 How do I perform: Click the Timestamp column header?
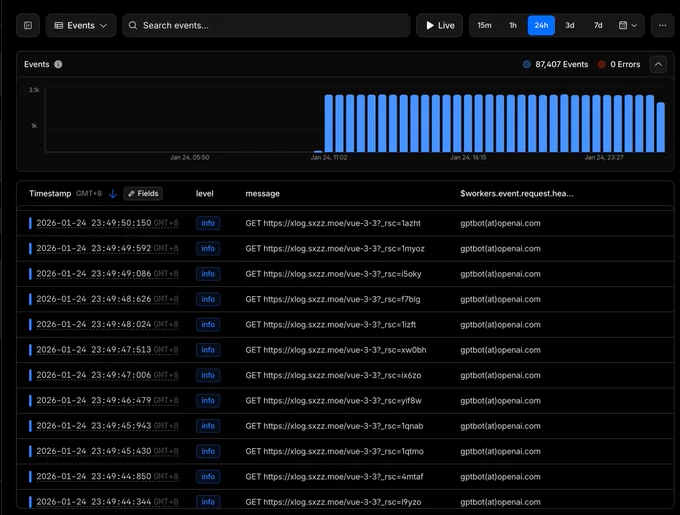[50, 194]
